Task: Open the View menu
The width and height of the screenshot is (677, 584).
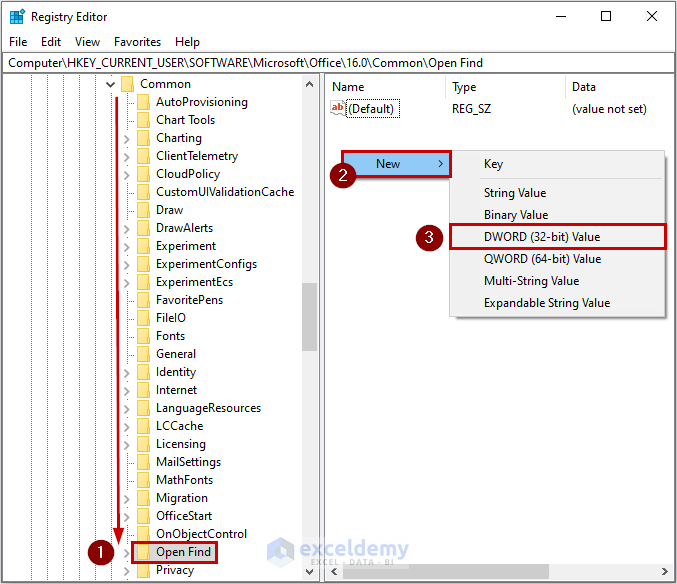Action: pos(87,42)
